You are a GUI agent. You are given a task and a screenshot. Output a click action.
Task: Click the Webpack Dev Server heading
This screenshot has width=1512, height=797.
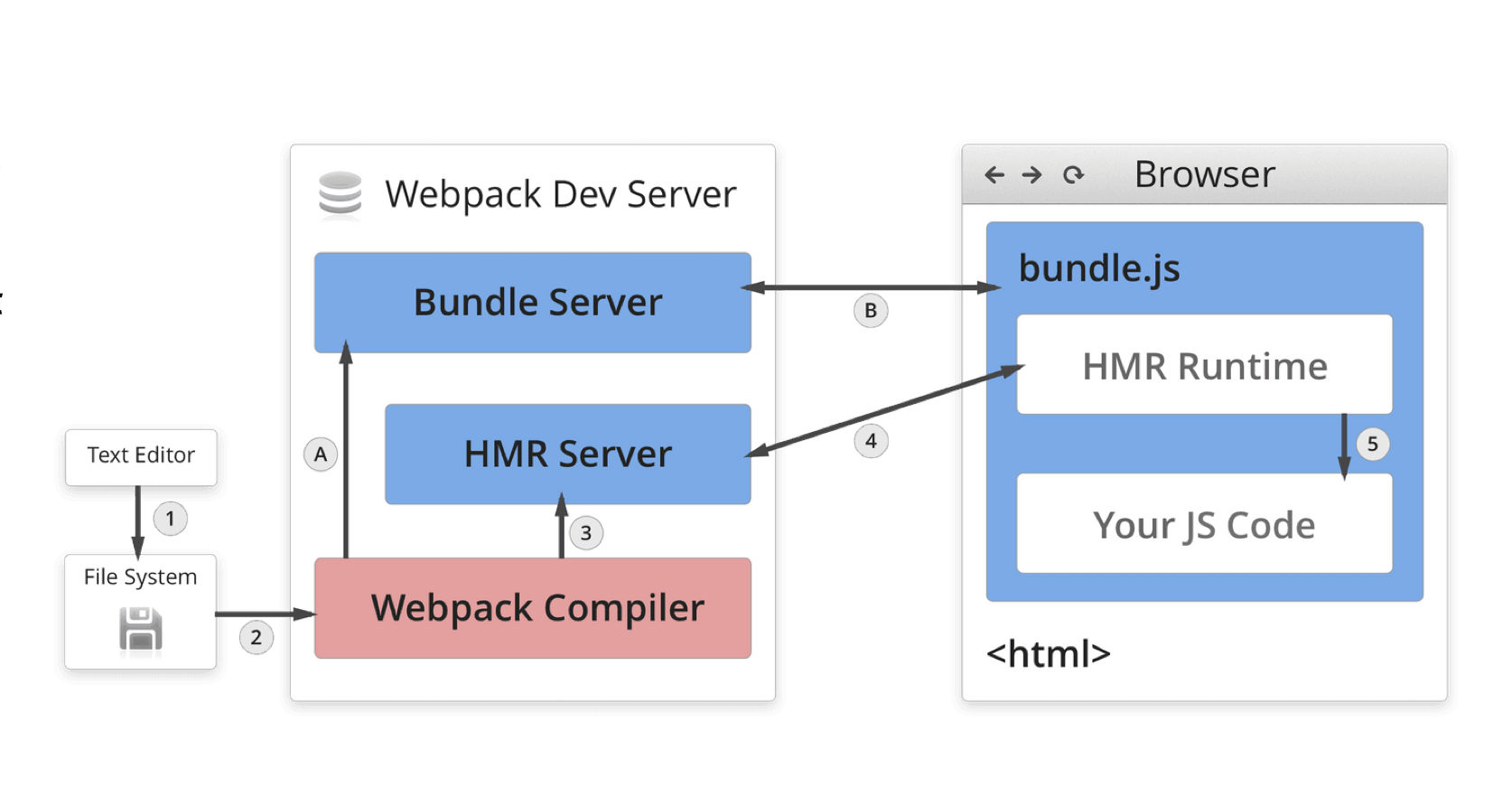pyautogui.click(x=561, y=194)
